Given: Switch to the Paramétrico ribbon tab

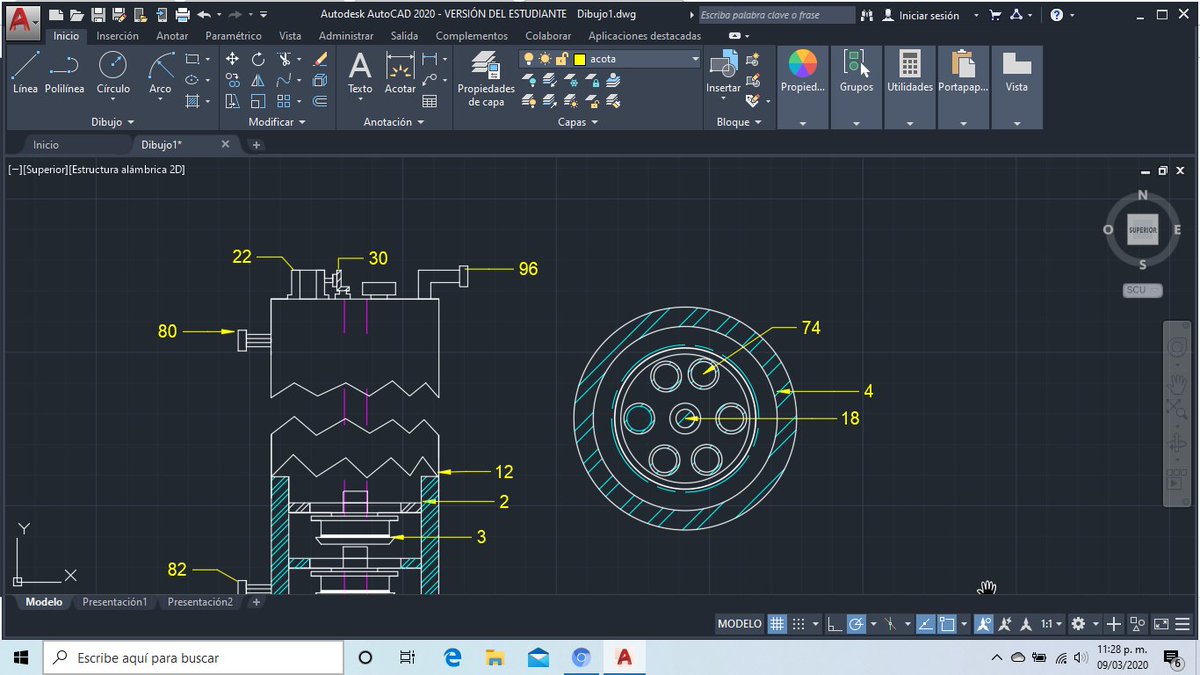Looking at the screenshot, I should pos(233,36).
